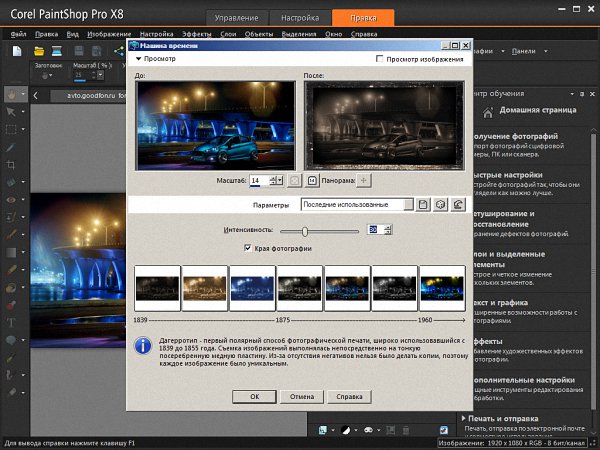Switch to the Adjust tab

click(x=300, y=18)
